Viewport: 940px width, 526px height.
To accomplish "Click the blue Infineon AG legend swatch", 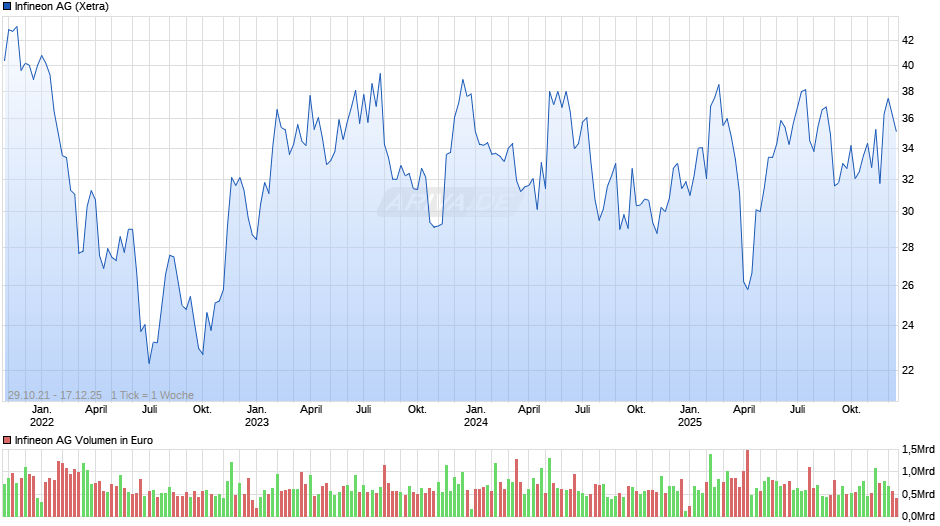I will click(7, 7).
